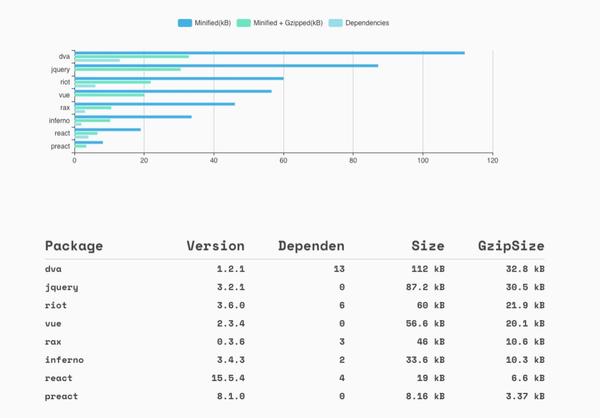Click the inferno minified size bar

click(x=133, y=117)
